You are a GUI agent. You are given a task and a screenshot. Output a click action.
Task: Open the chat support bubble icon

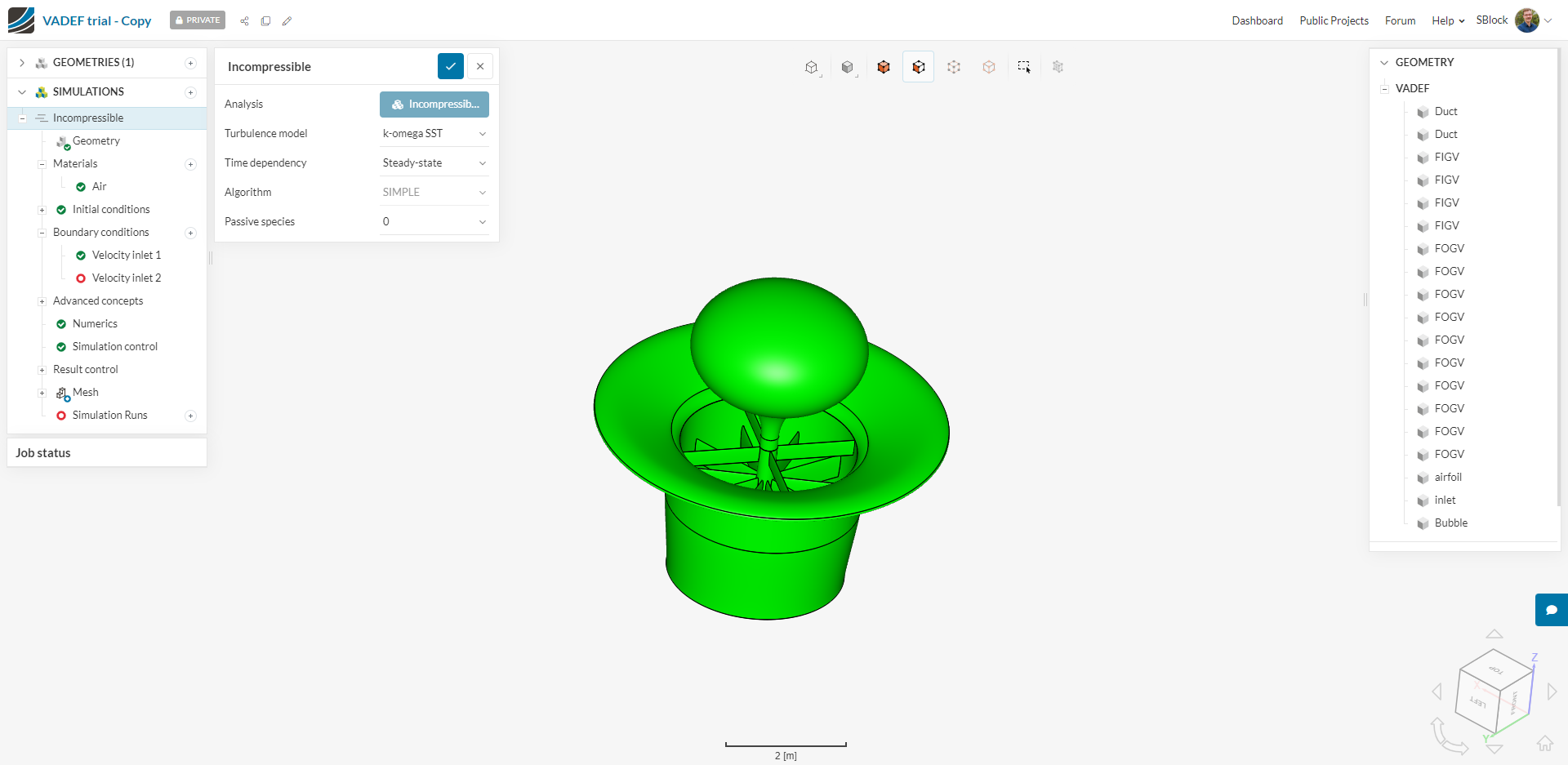[1551, 609]
